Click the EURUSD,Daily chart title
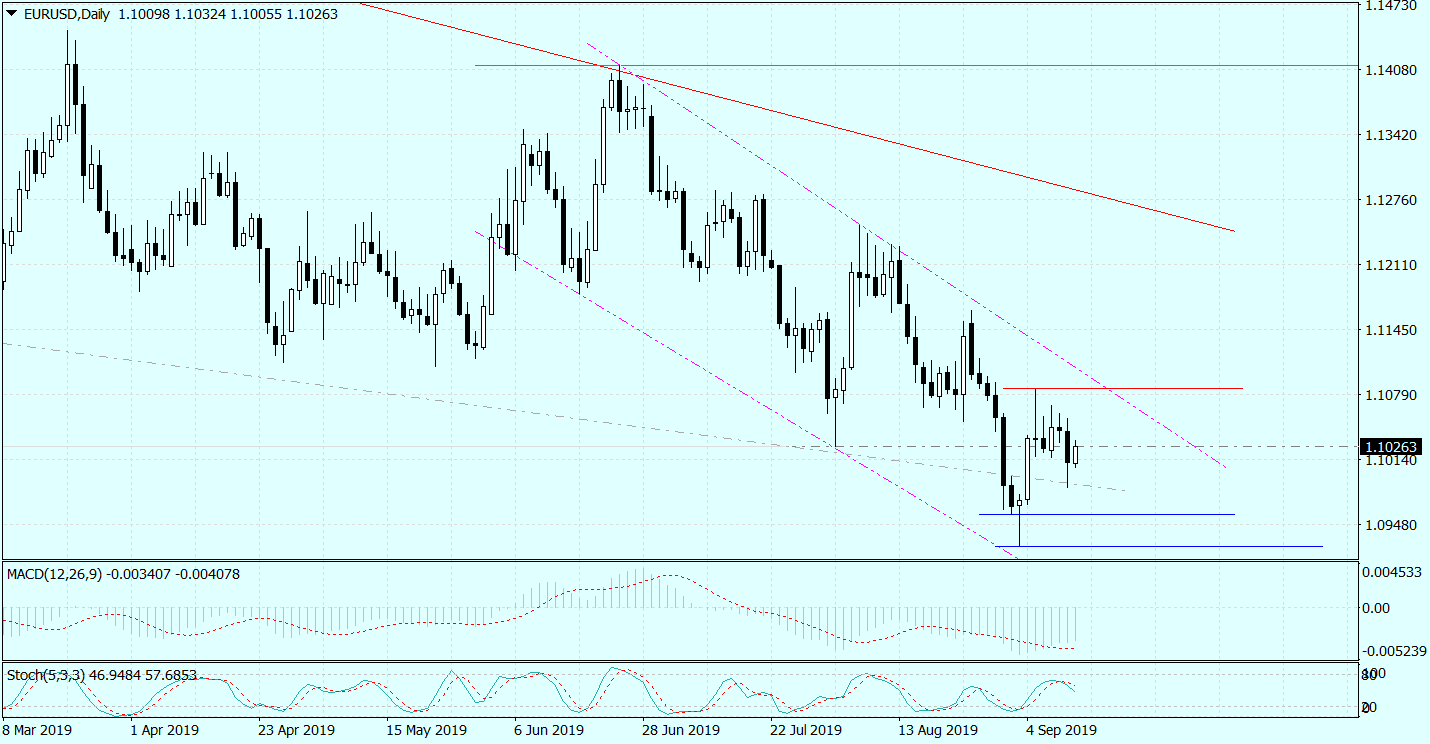Image resolution: width=1430 pixels, height=744 pixels. pos(65,15)
